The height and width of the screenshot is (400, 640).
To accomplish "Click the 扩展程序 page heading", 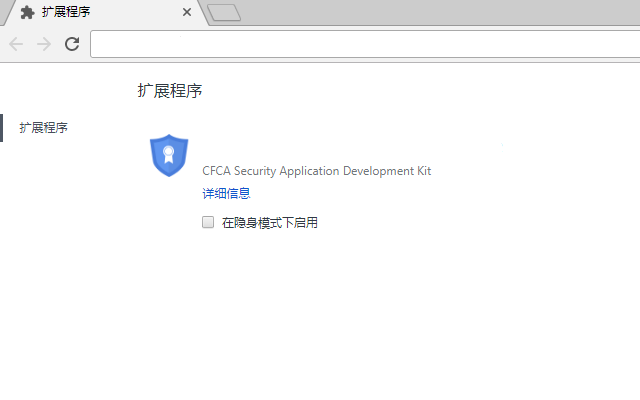I will [x=170, y=91].
